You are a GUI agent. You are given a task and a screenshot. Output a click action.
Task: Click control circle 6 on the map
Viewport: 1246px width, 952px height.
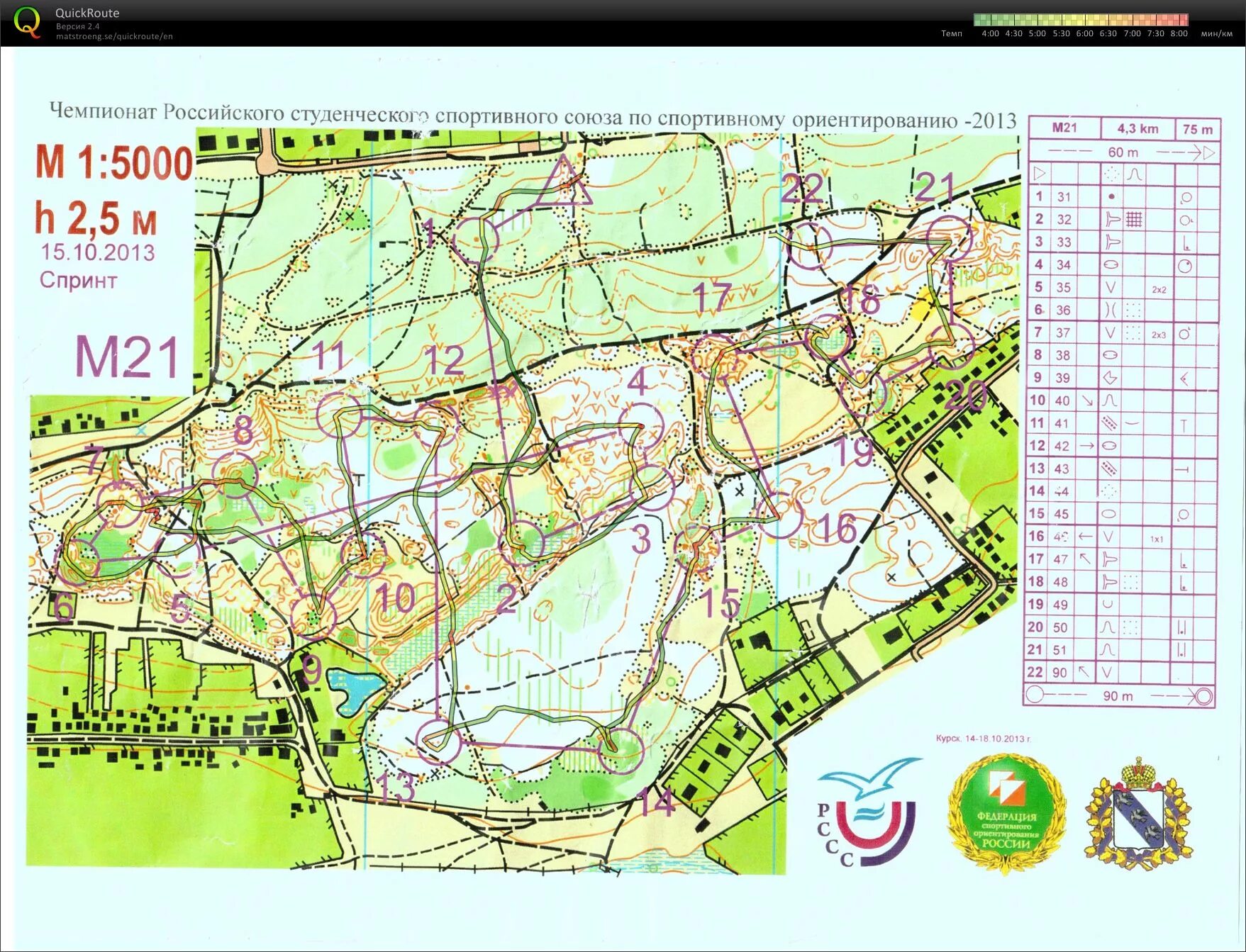point(77,561)
